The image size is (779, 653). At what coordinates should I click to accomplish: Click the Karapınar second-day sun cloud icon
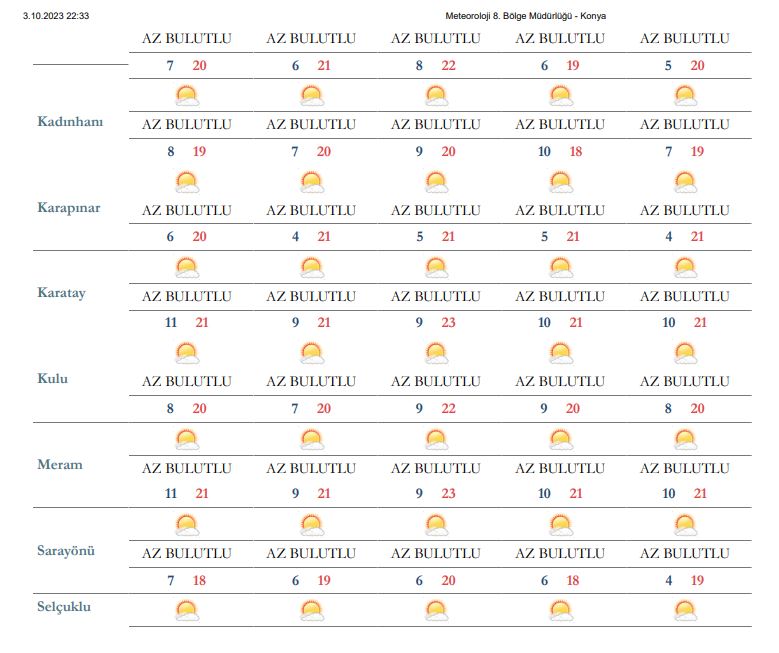tap(312, 182)
